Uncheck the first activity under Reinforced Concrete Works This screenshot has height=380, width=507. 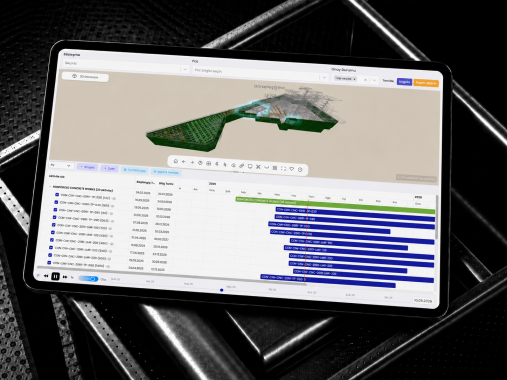tap(57, 194)
